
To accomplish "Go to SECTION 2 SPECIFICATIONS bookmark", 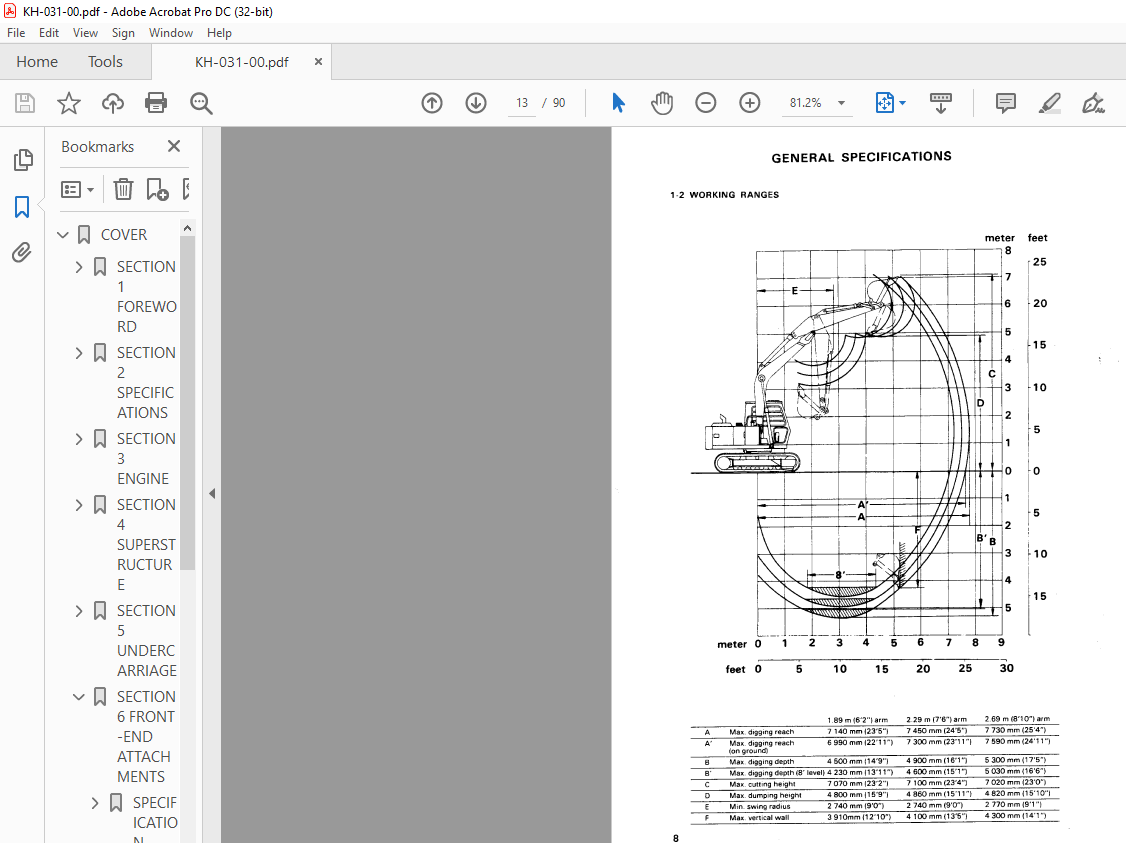I will point(146,383).
